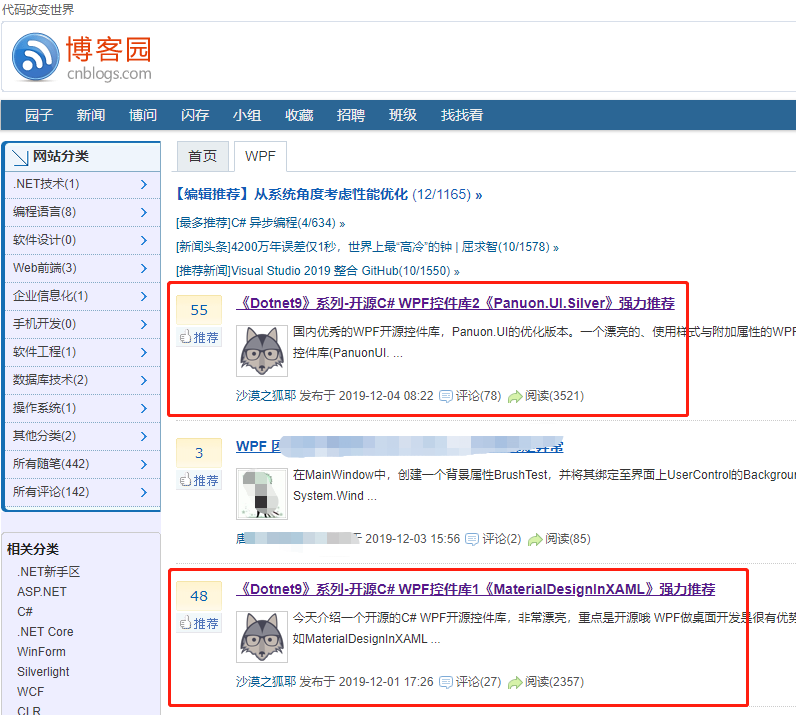
Task: Open 最多推荐 C# 异步编程 link
Action: (x=260, y=223)
